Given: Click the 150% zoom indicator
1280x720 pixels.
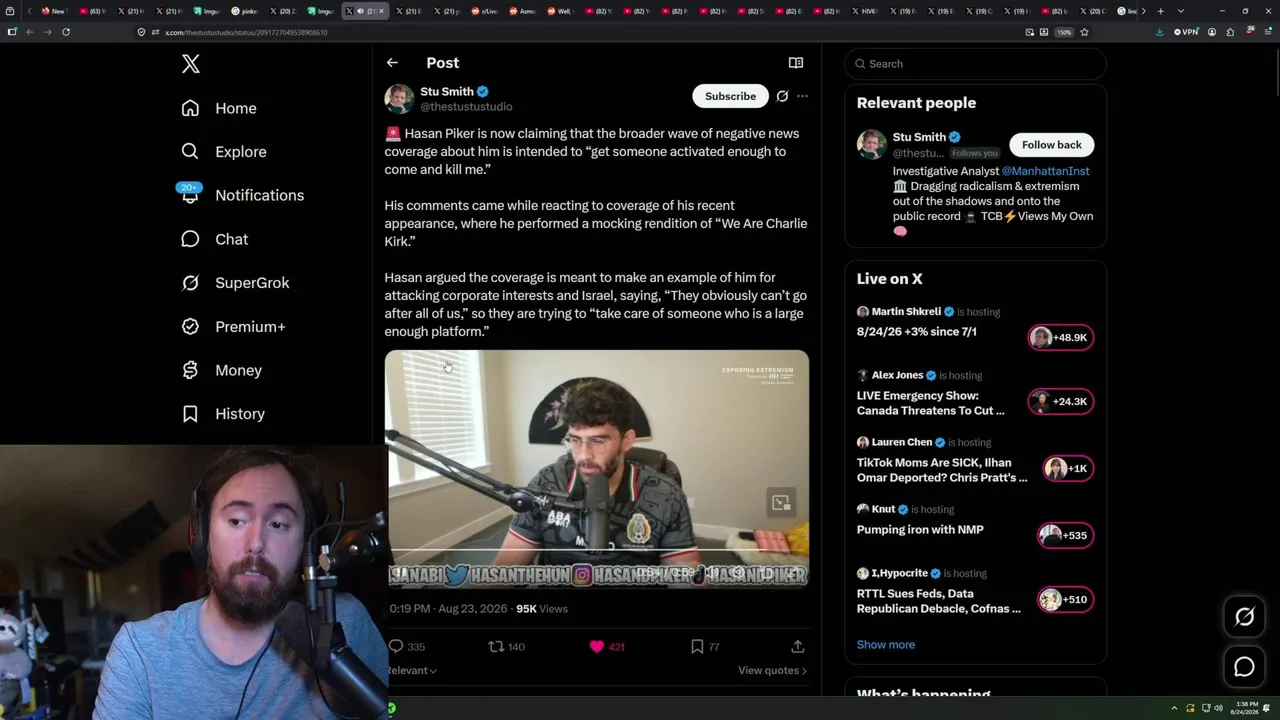Looking at the screenshot, I should [x=1065, y=32].
